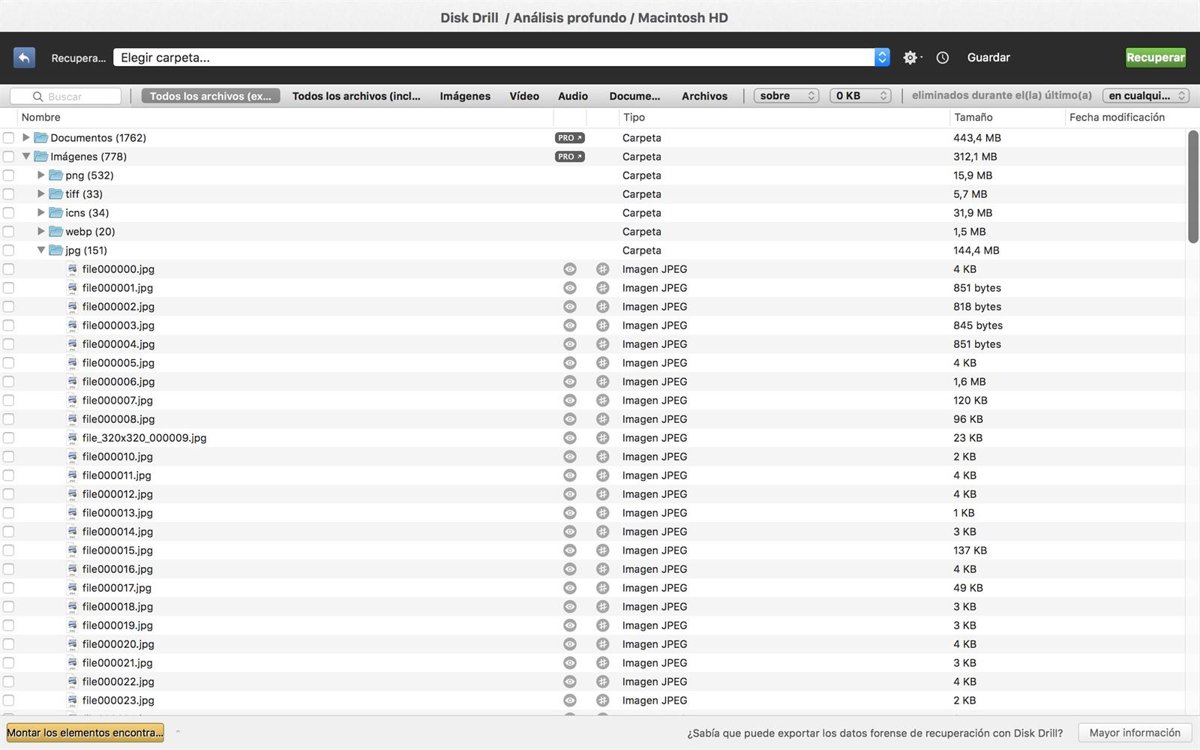Screen dimensions: 1200x750
Task: Preview file000012.jpg with its eye icon
Action: [x=570, y=494]
